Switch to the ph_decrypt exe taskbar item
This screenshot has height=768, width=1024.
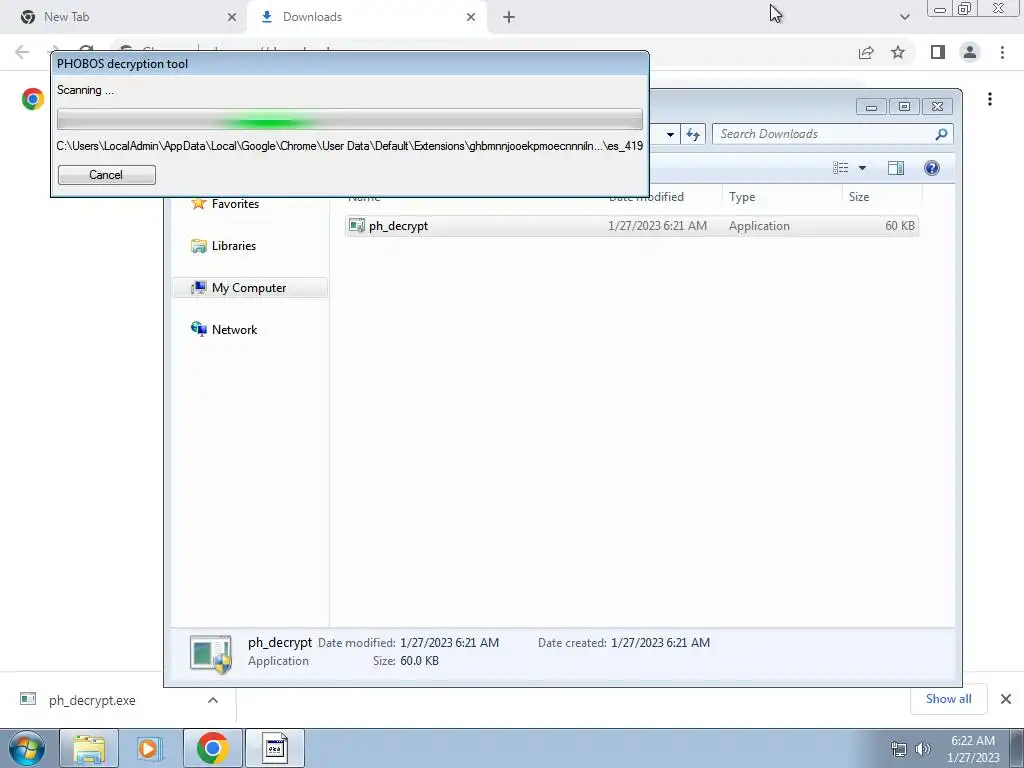[x=274, y=748]
